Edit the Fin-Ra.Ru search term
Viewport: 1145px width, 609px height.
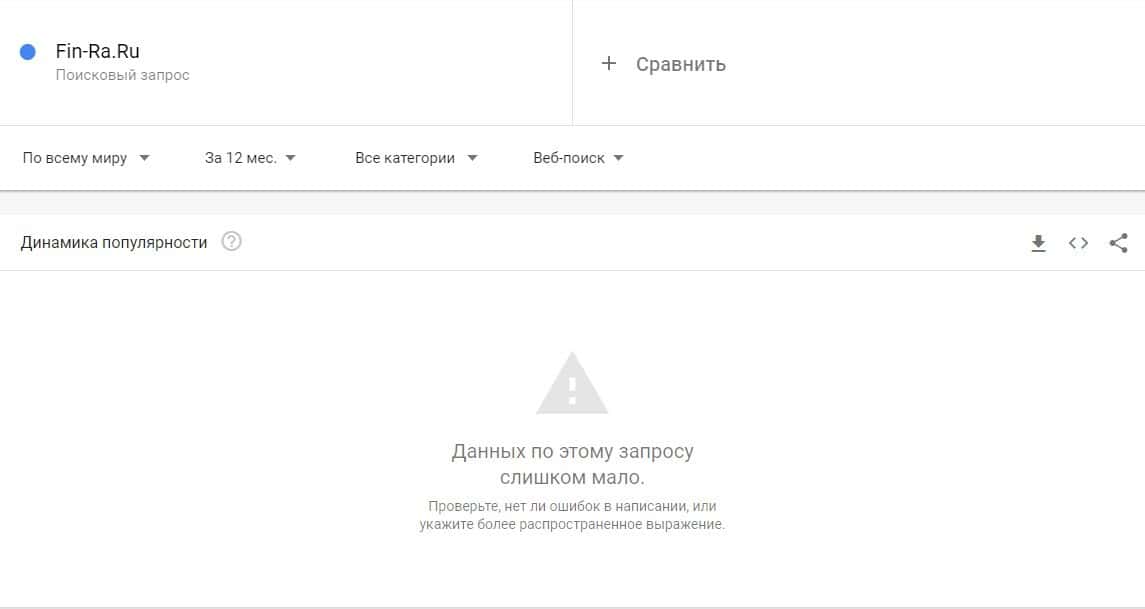[x=97, y=51]
